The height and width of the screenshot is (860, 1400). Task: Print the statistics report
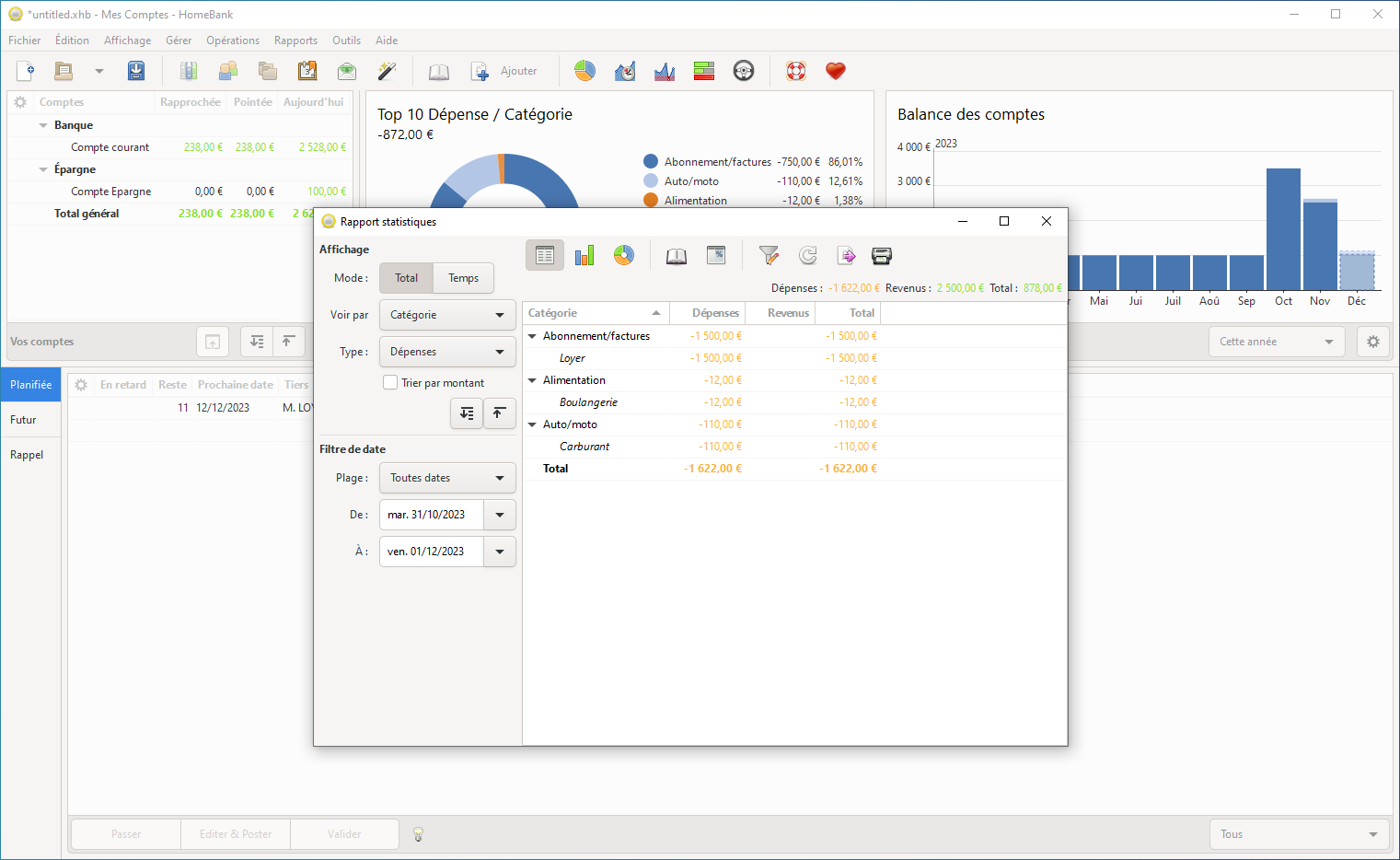click(882, 256)
